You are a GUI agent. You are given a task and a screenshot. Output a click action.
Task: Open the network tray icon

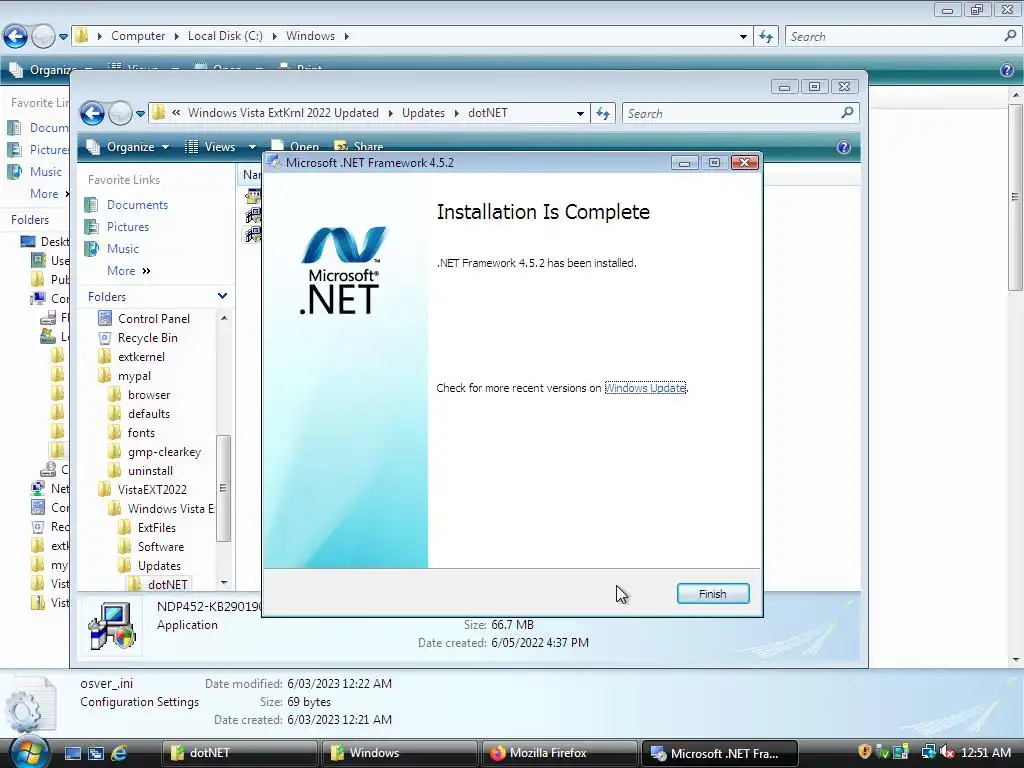click(x=928, y=752)
